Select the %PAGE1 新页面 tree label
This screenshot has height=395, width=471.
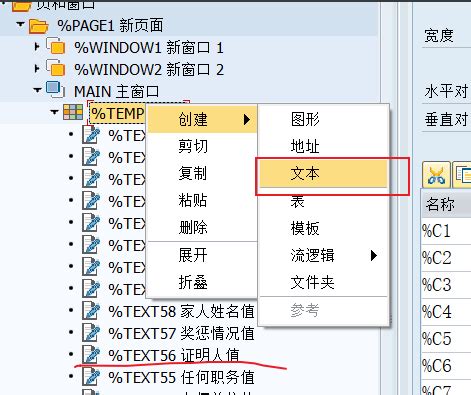pos(110,26)
